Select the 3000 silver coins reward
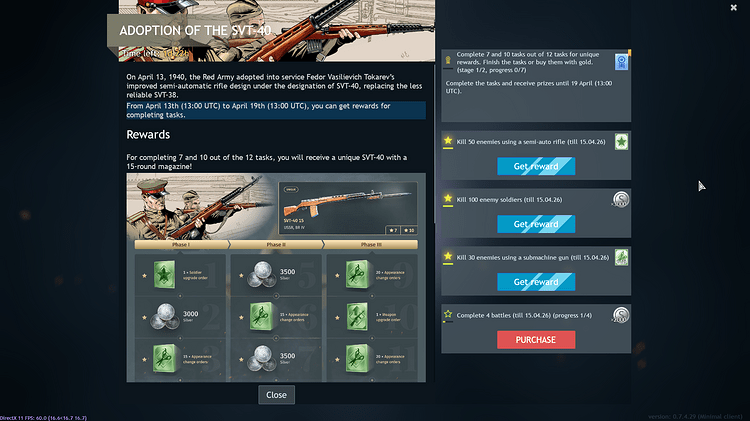The image size is (750, 421). click(165, 317)
